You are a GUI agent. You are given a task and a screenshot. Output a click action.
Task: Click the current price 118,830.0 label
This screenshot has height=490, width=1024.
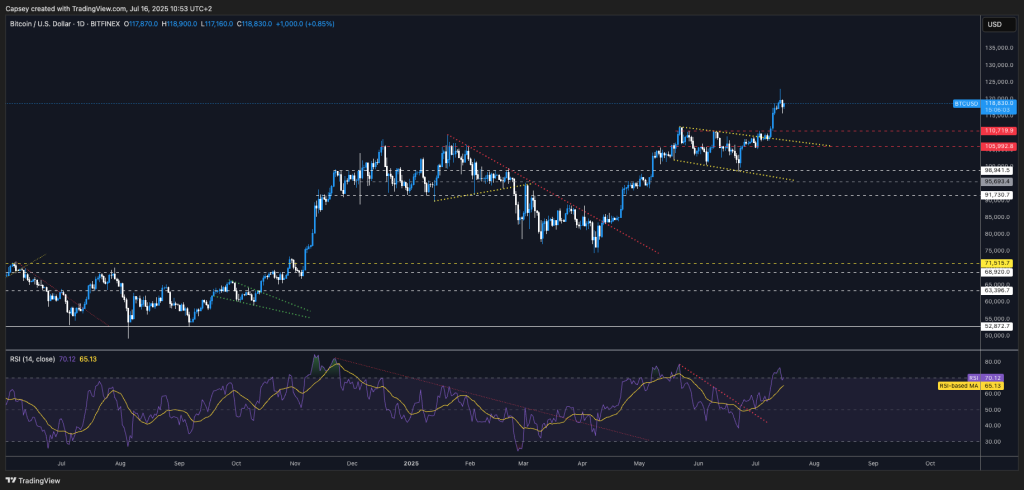click(999, 103)
